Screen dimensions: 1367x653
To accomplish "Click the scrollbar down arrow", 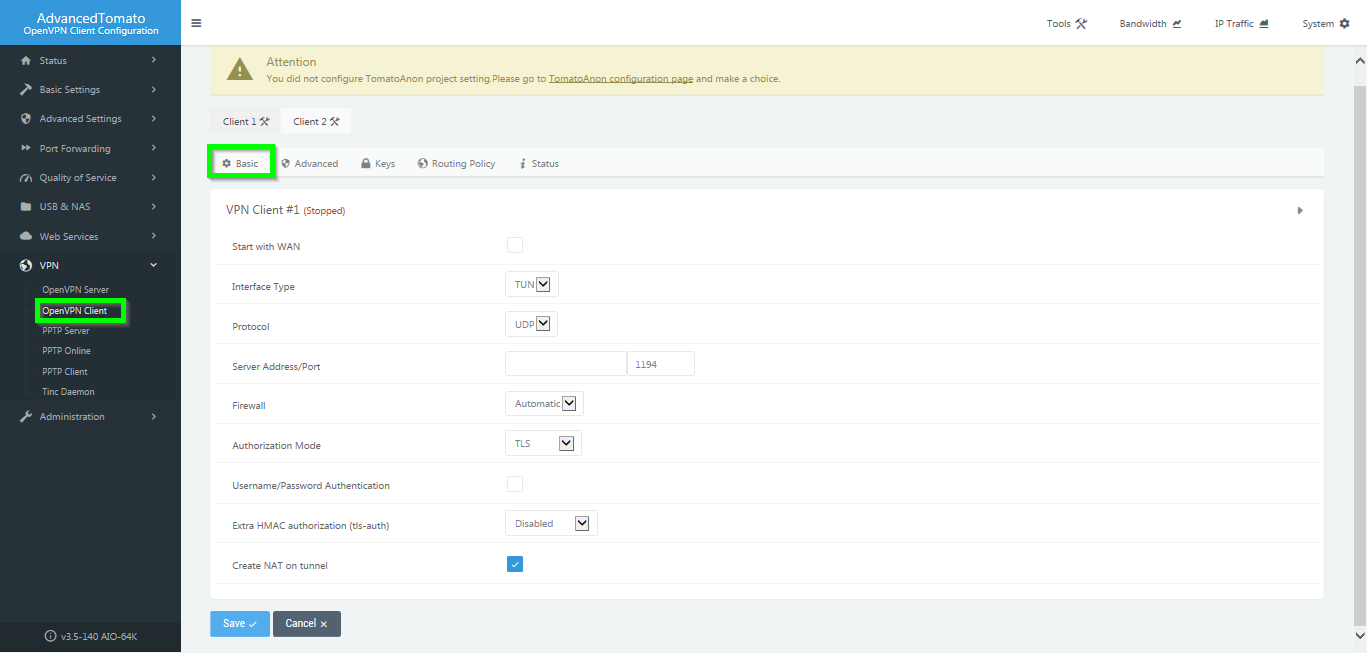I will pyautogui.click(x=1358, y=635).
